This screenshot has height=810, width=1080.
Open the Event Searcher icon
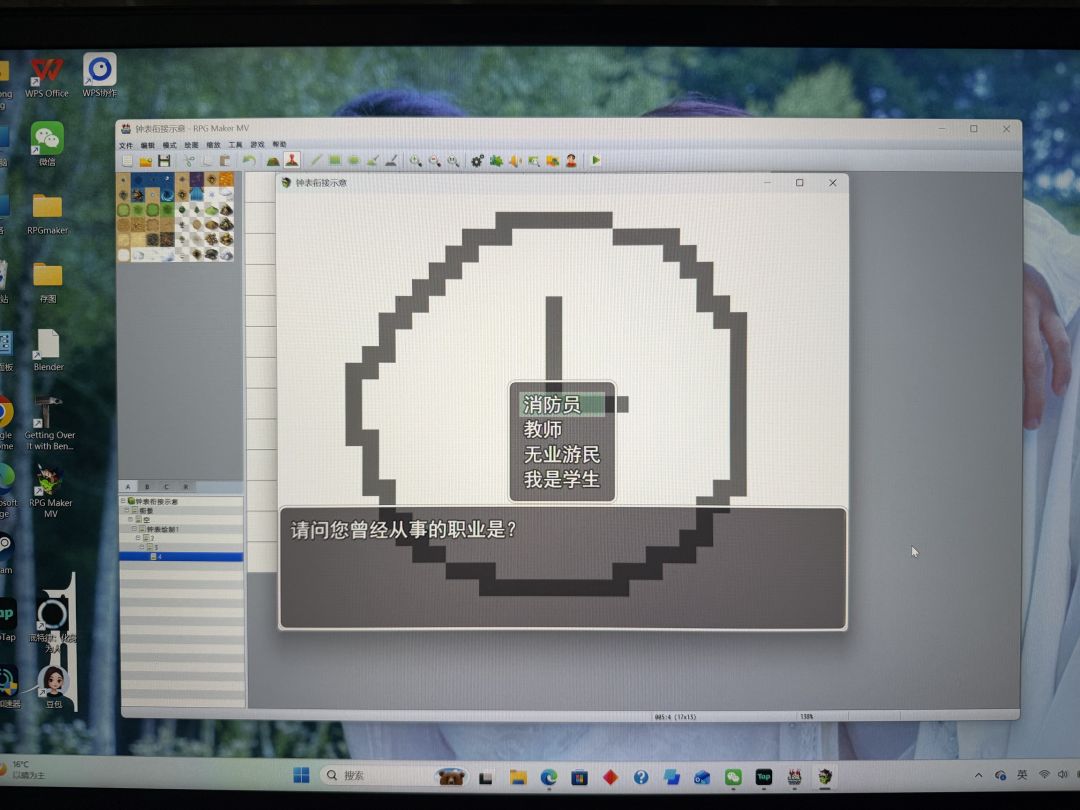click(x=534, y=160)
